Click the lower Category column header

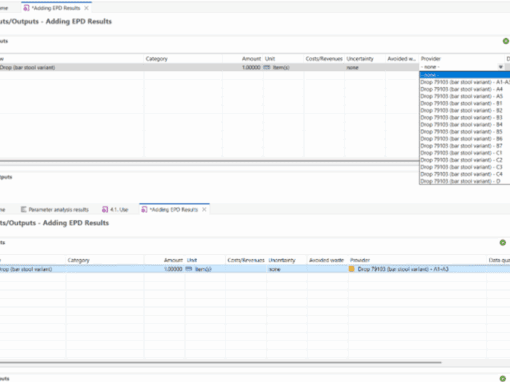point(105,260)
